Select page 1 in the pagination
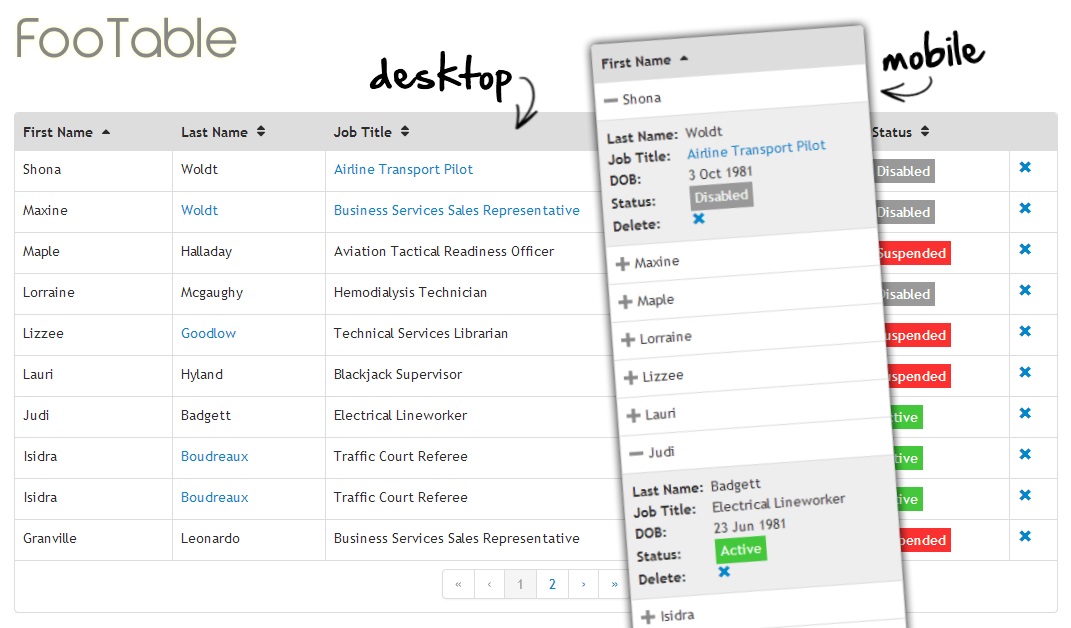 click(520, 584)
